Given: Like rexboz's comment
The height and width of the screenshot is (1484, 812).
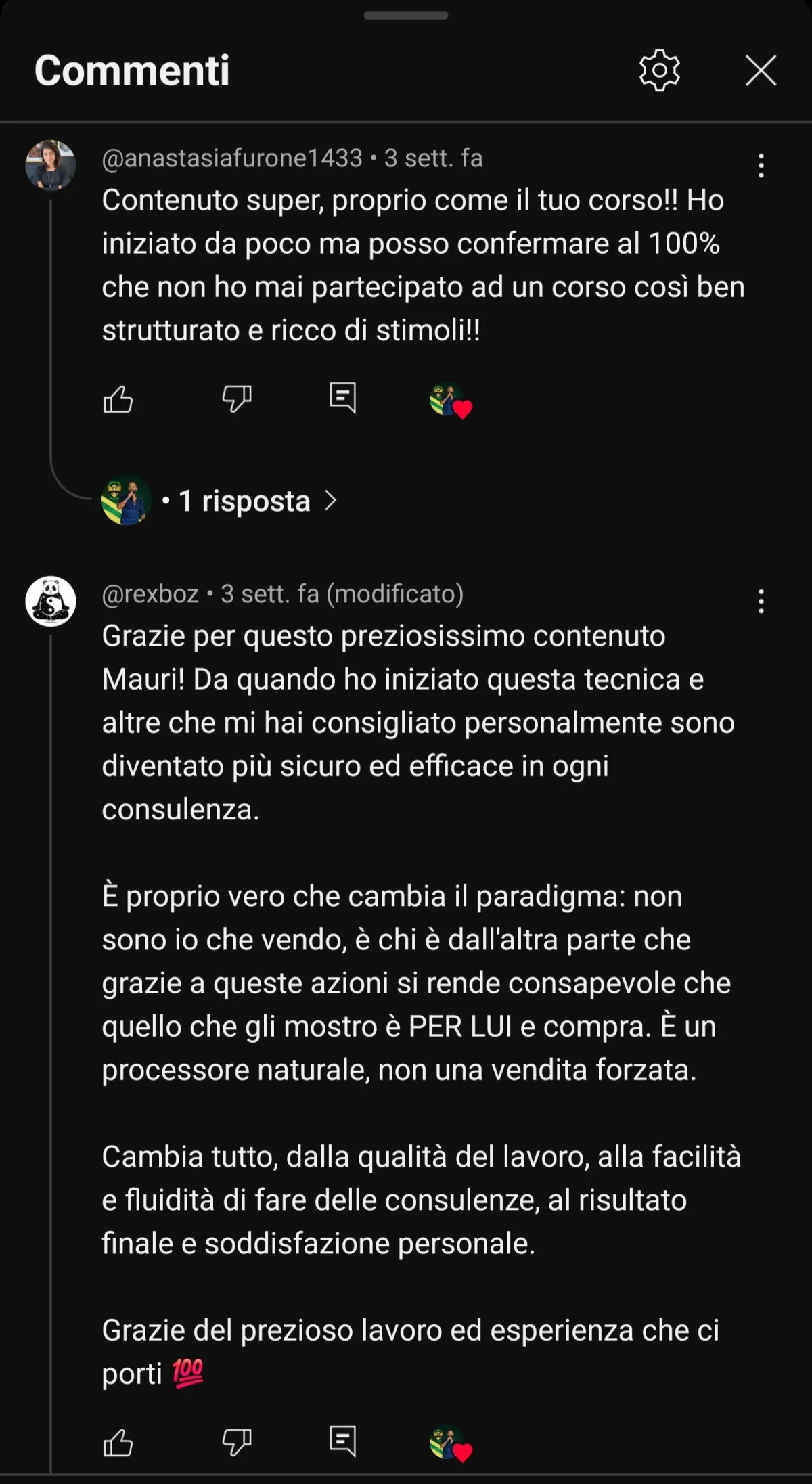Looking at the screenshot, I should [118, 1442].
